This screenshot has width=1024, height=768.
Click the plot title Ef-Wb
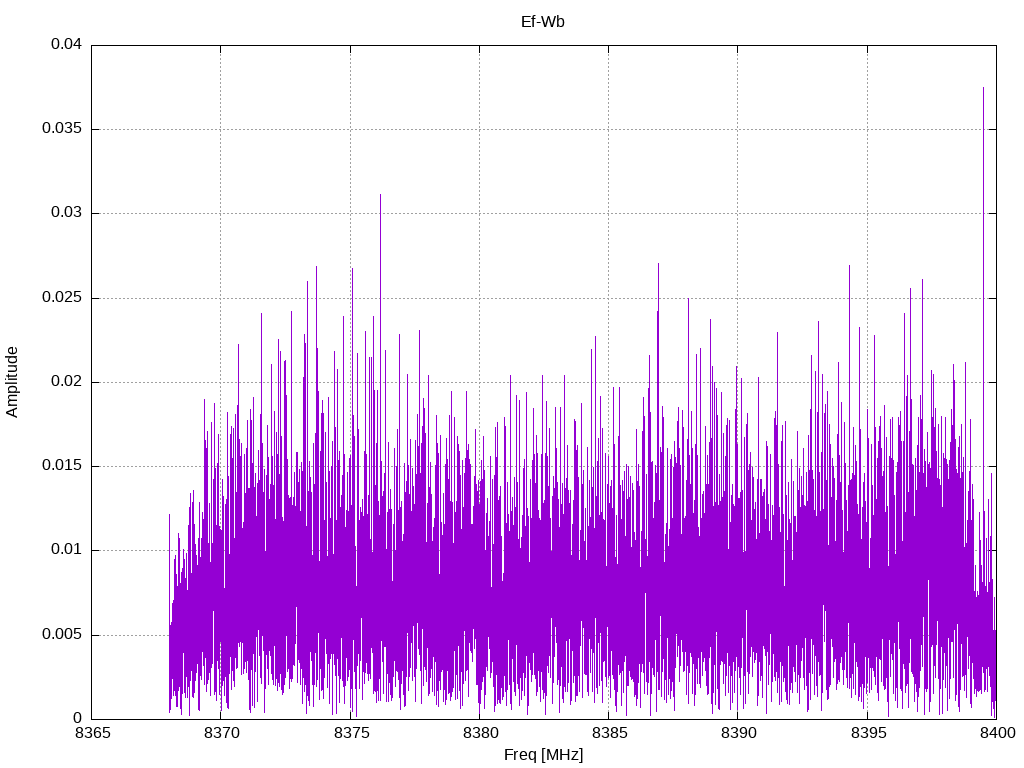pyautogui.click(x=543, y=22)
